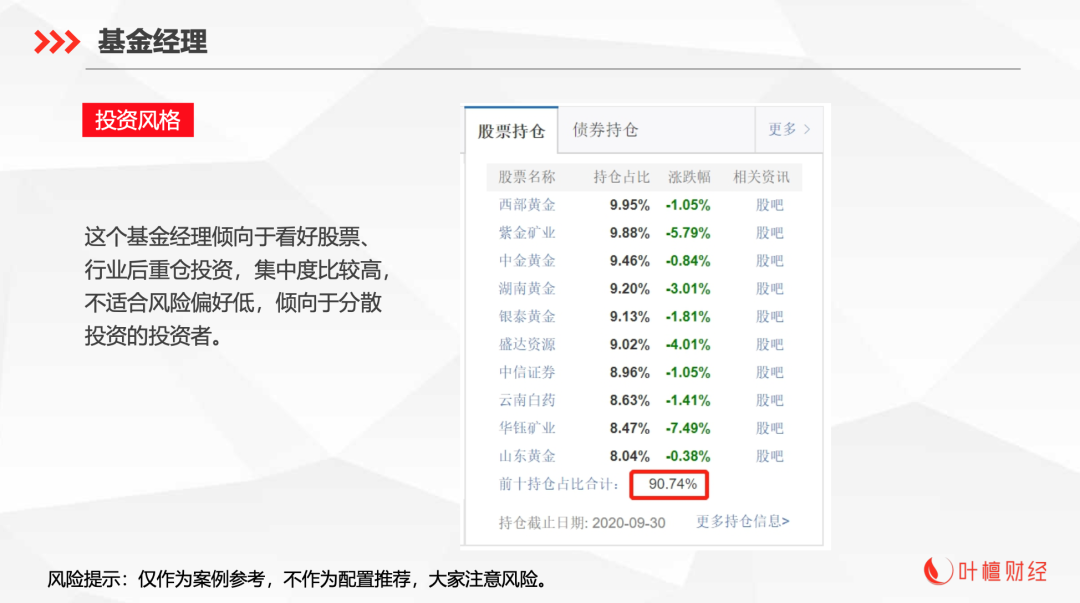
Task: Select the 9.95% holding value
Action: point(630,205)
